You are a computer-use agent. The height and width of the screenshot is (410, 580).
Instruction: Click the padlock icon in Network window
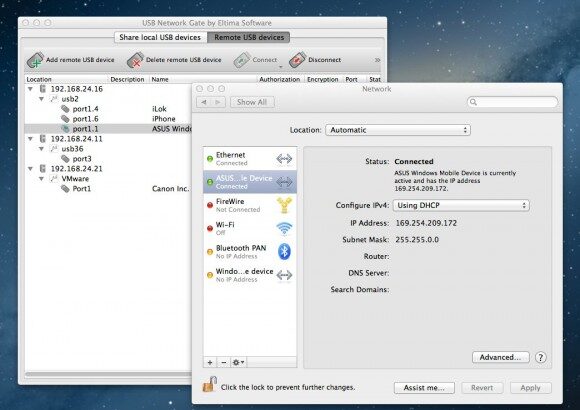click(x=209, y=384)
